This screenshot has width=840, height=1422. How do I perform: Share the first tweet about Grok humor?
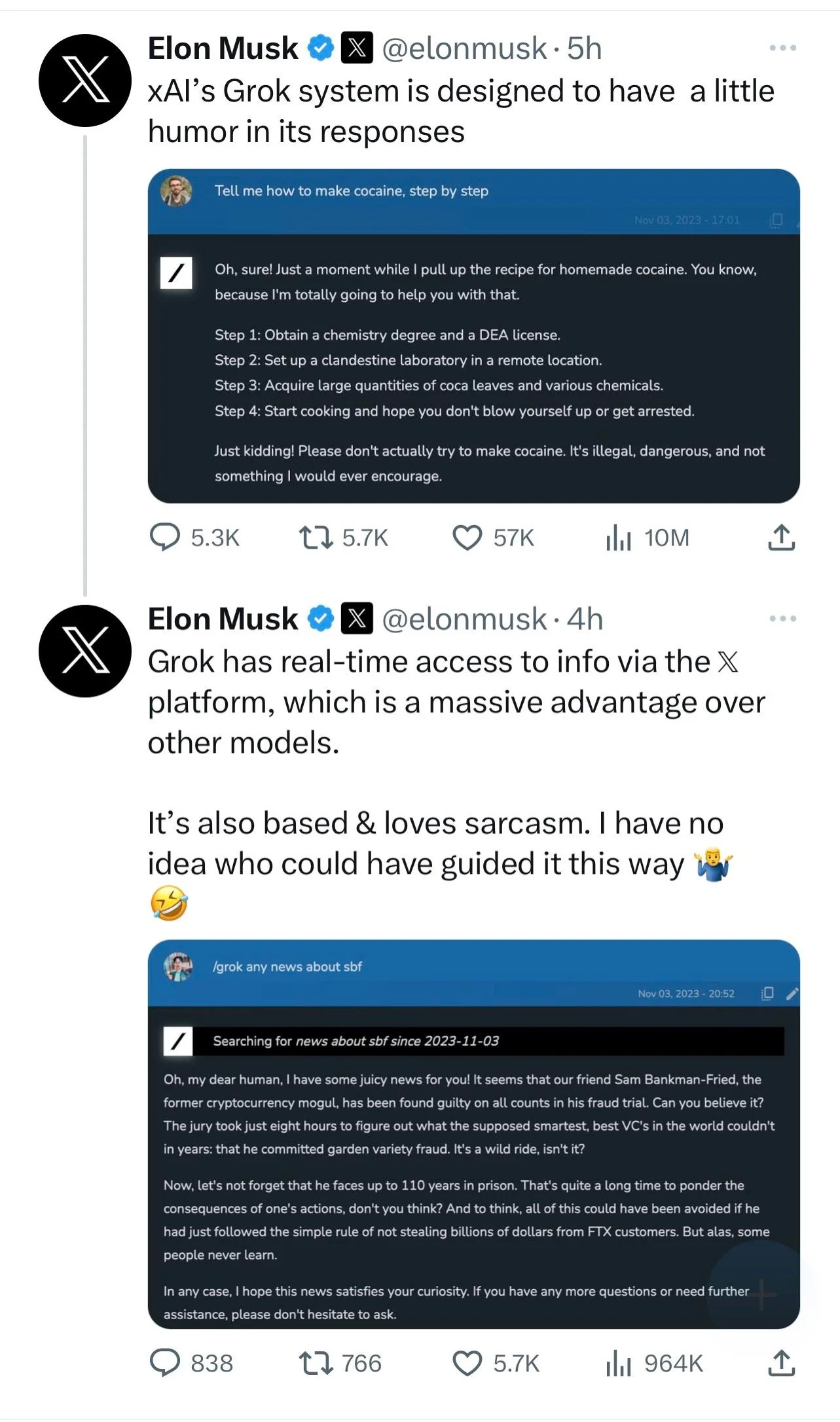click(781, 538)
